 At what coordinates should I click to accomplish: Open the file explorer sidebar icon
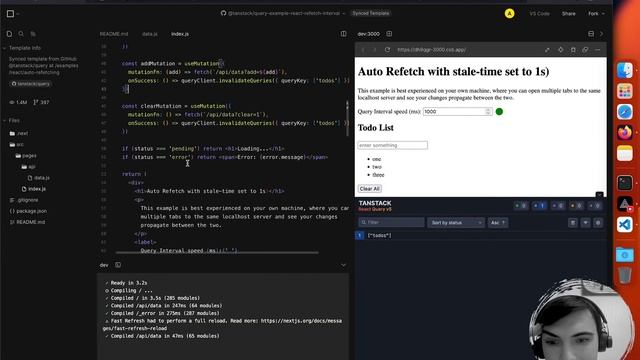click(x=9, y=34)
